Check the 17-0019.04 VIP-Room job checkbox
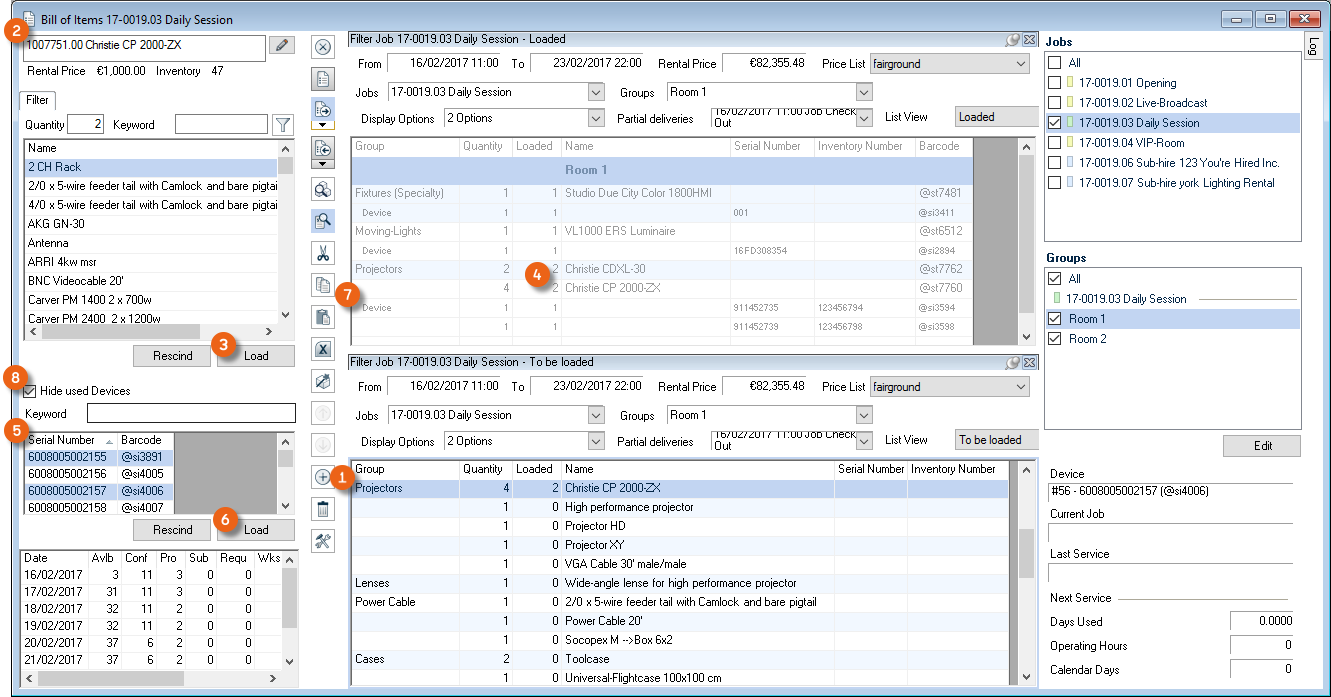Screen dimensions: 1331x697 point(1054,143)
